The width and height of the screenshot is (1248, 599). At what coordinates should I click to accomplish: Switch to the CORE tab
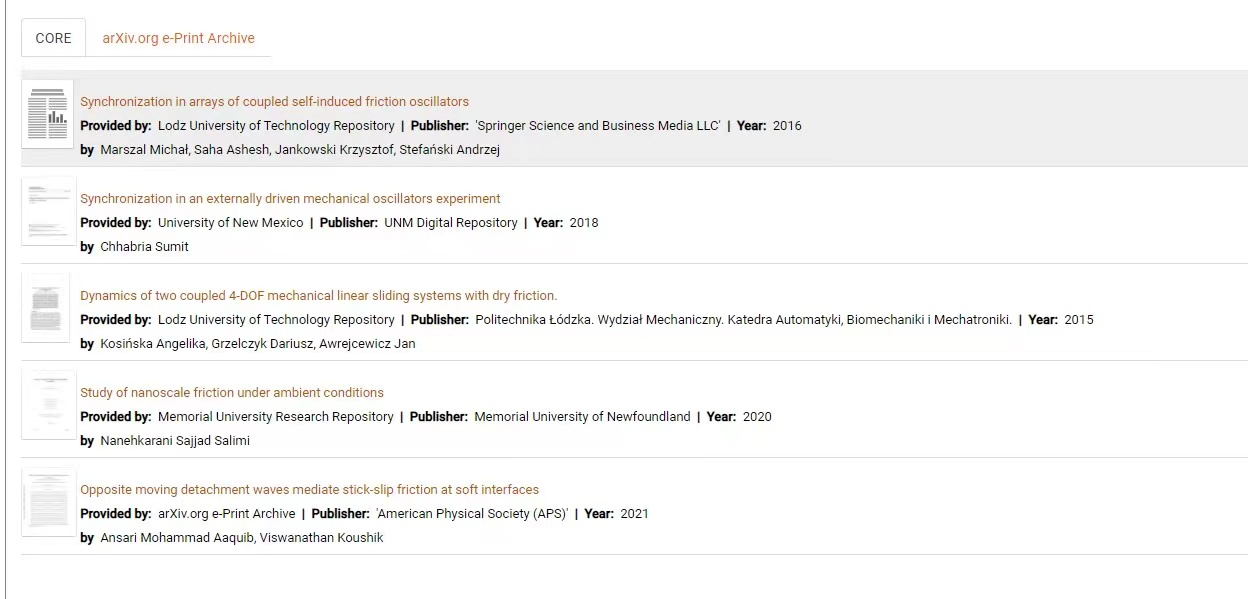53,38
